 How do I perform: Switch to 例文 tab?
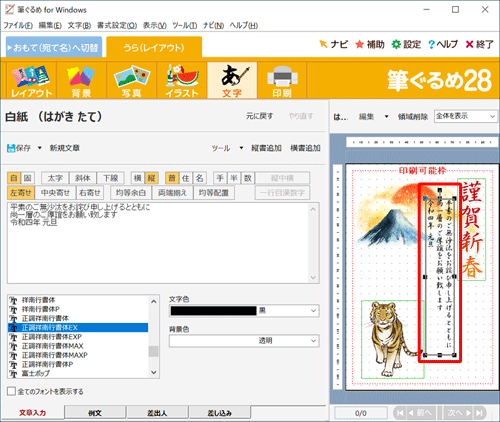tap(95, 413)
